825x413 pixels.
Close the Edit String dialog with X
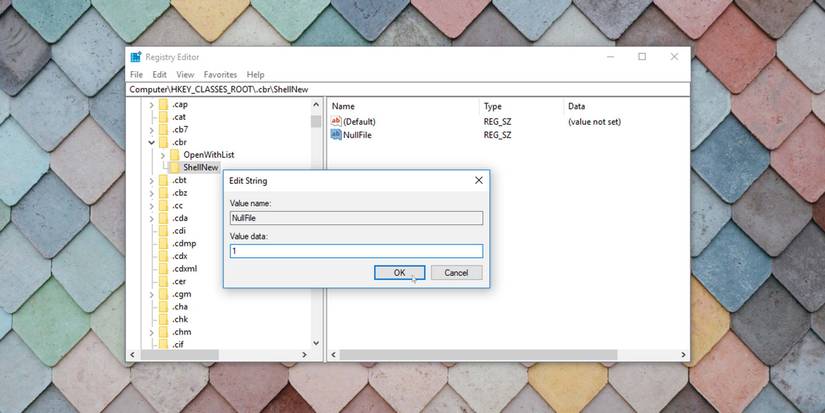(479, 180)
